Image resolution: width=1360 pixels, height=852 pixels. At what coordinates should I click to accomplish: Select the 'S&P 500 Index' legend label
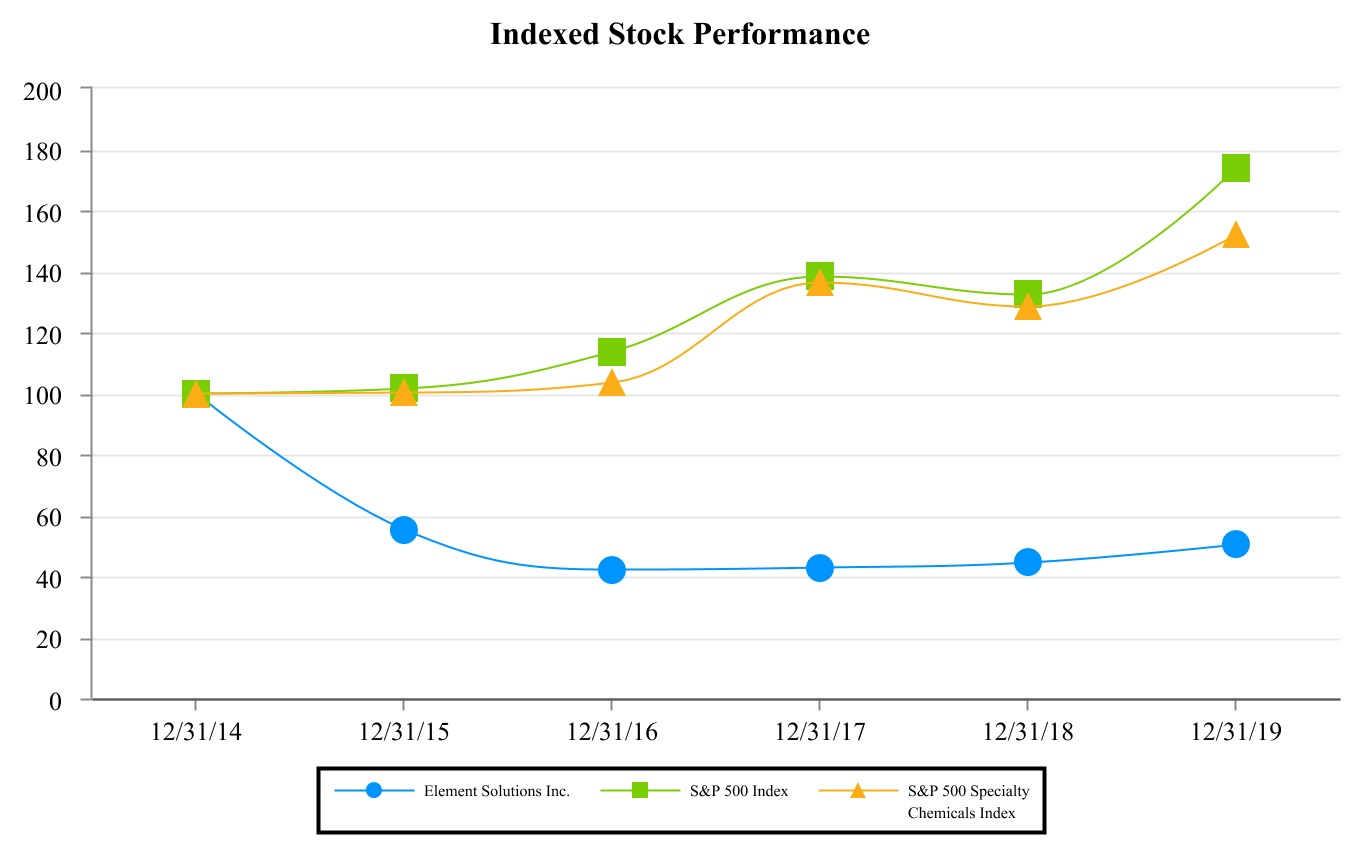[x=739, y=791]
